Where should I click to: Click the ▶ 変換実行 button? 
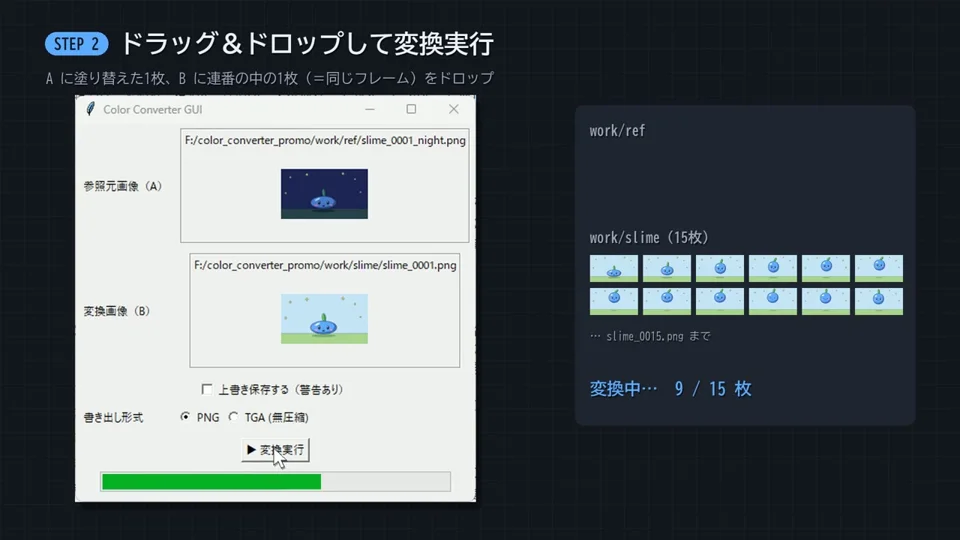click(275, 450)
